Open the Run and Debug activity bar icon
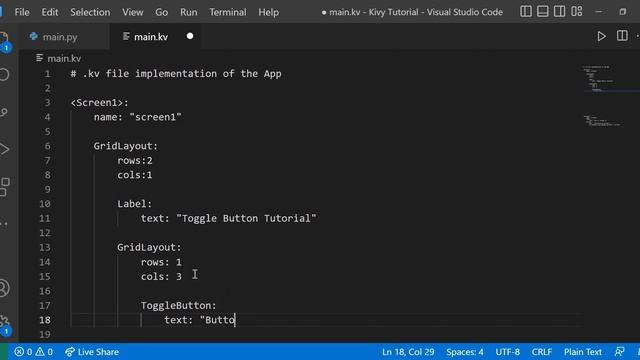 click(x=4, y=149)
